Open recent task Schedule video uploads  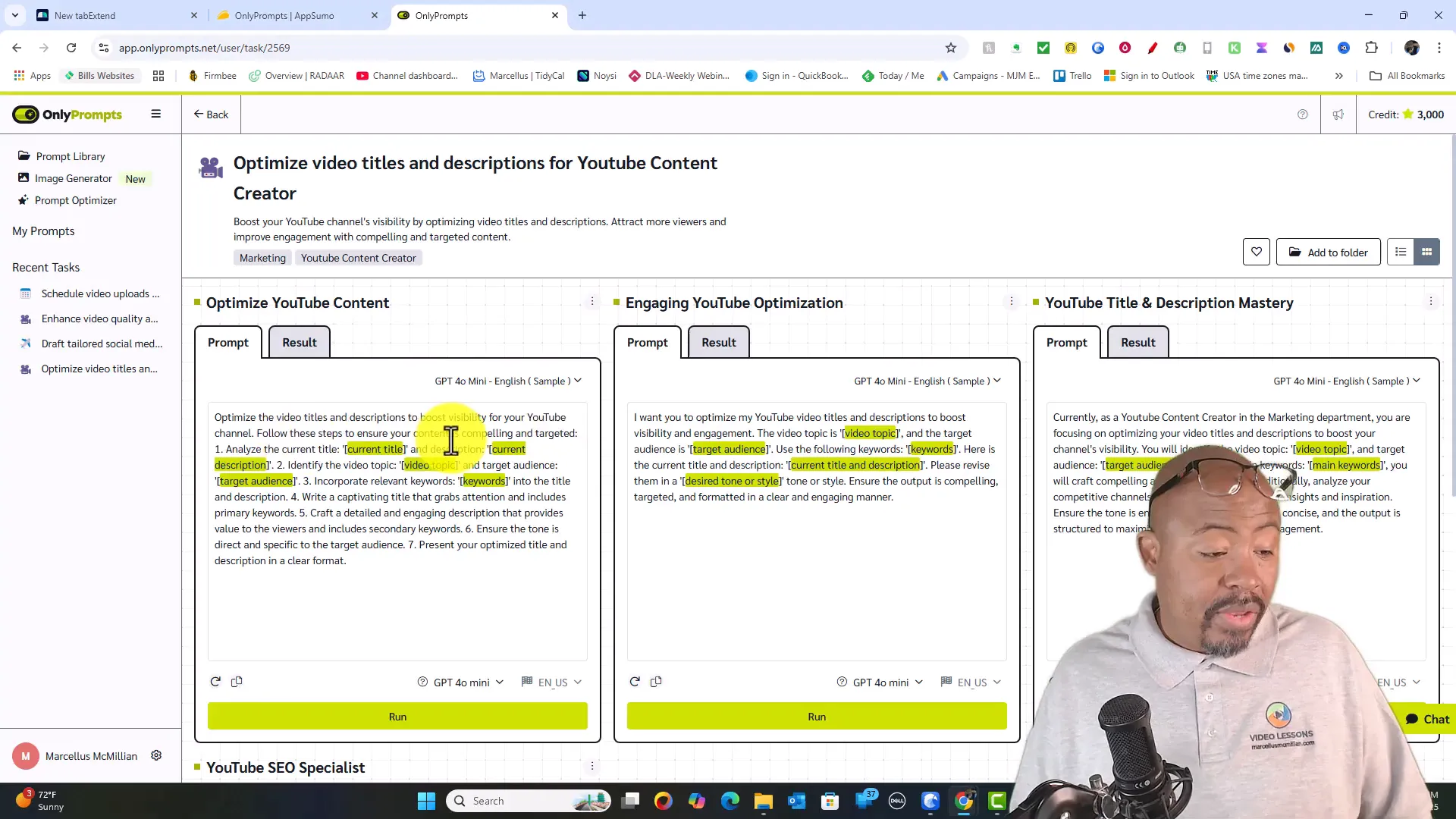[90, 293]
